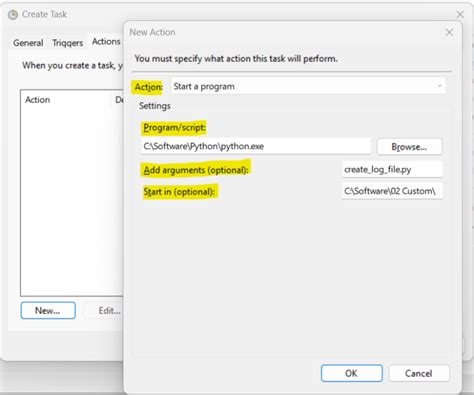Click the highlighted Program/script: label
This screenshot has width=474, height=395.
pos(174,127)
